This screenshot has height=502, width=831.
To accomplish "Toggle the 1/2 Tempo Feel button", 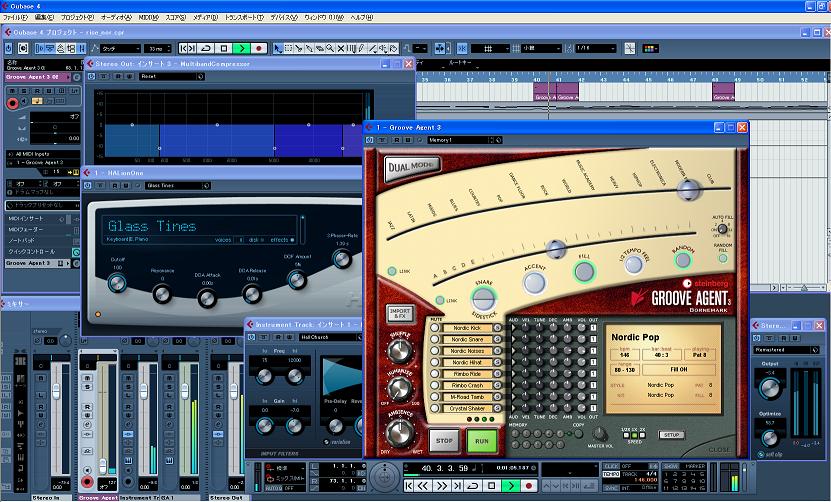I will 633,265.
